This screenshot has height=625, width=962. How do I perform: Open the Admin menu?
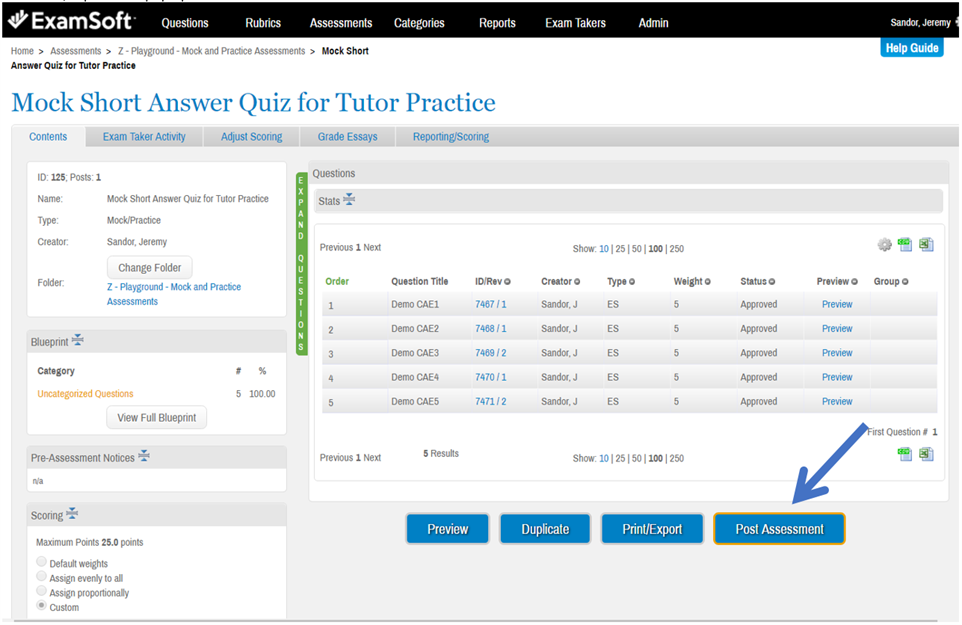click(x=653, y=23)
